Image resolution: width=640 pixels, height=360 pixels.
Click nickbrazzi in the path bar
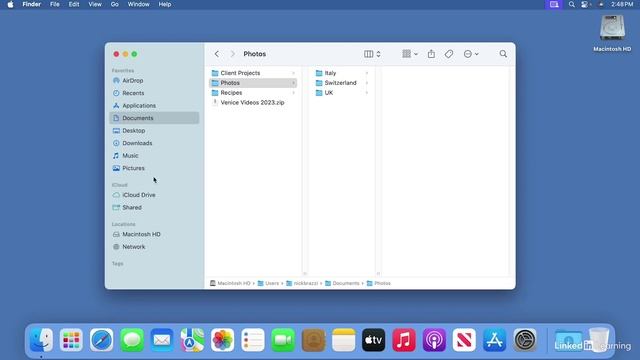click(x=302, y=283)
